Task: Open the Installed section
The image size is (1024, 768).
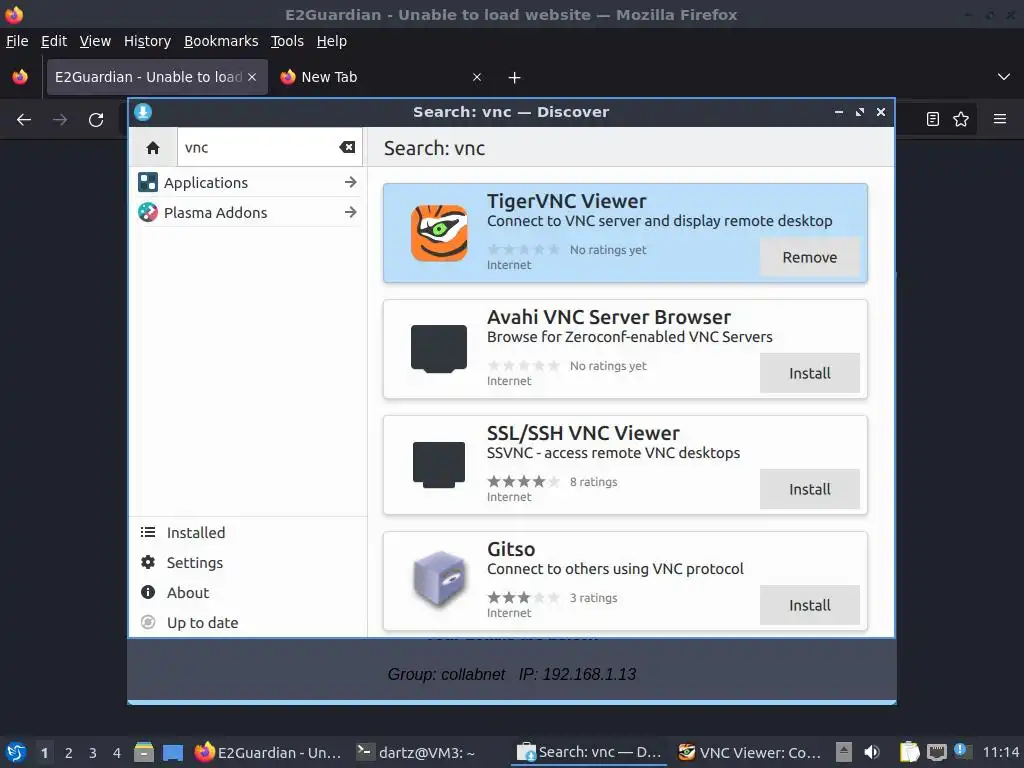Action: [248, 533]
